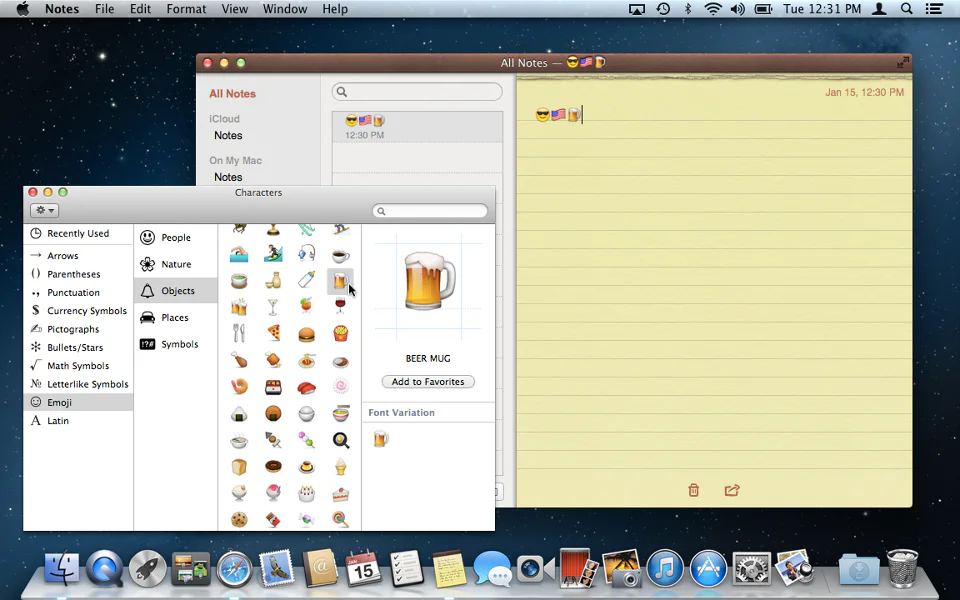The width and height of the screenshot is (960, 600).
Task: Select the chocolate chip cookie emoji
Action: point(239,520)
